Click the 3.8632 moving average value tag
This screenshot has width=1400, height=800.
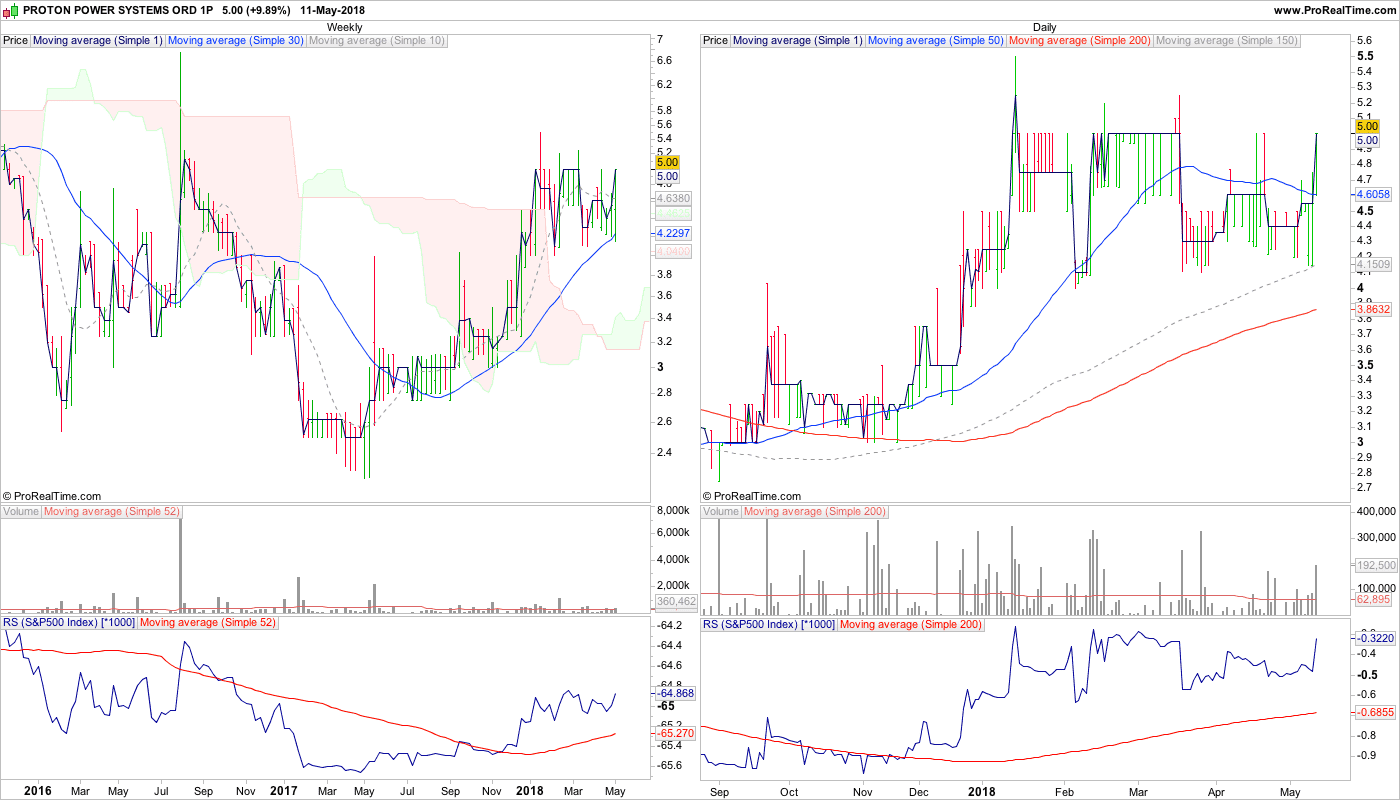point(1371,311)
